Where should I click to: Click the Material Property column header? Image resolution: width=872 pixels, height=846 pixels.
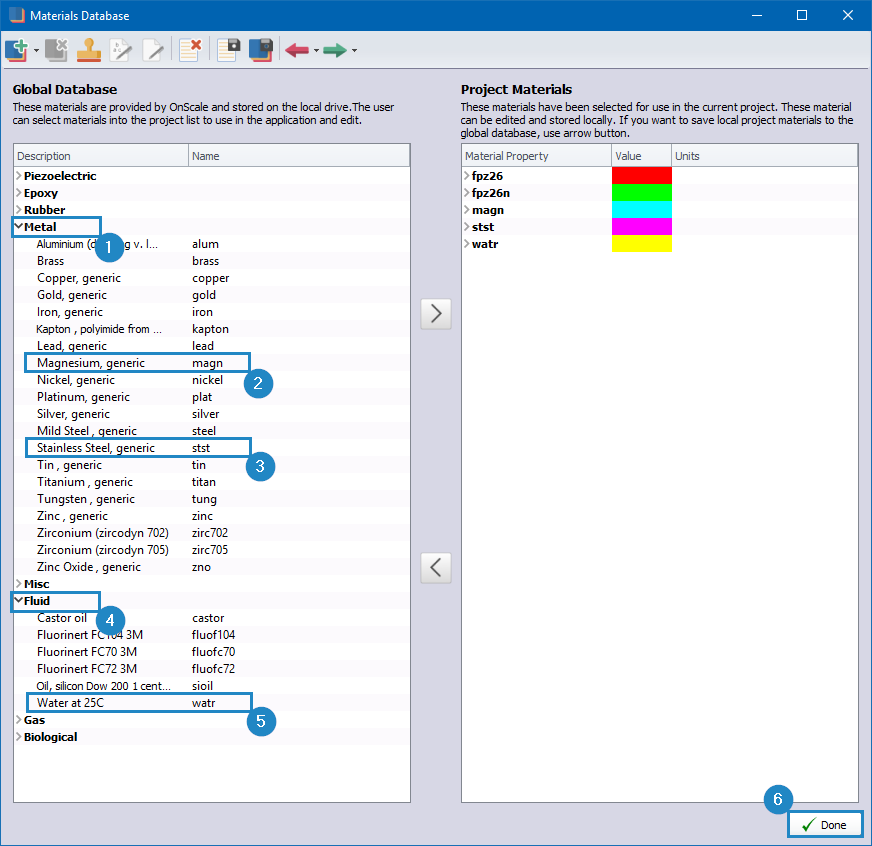coord(537,156)
